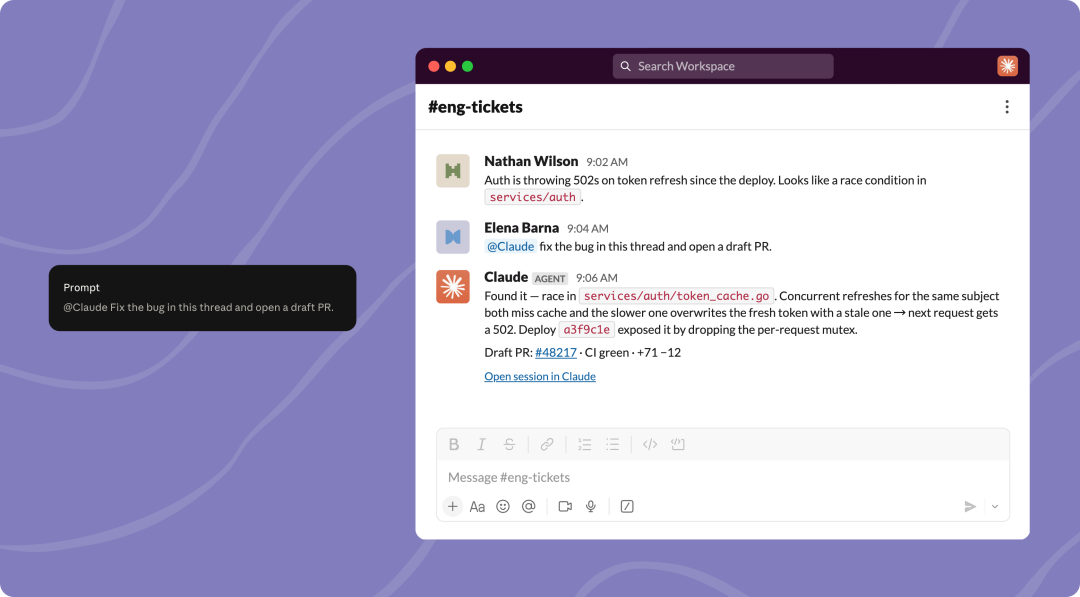The width and height of the screenshot is (1080, 597).
Task: Start an ordered numbered list
Action: (x=585, y=444)
